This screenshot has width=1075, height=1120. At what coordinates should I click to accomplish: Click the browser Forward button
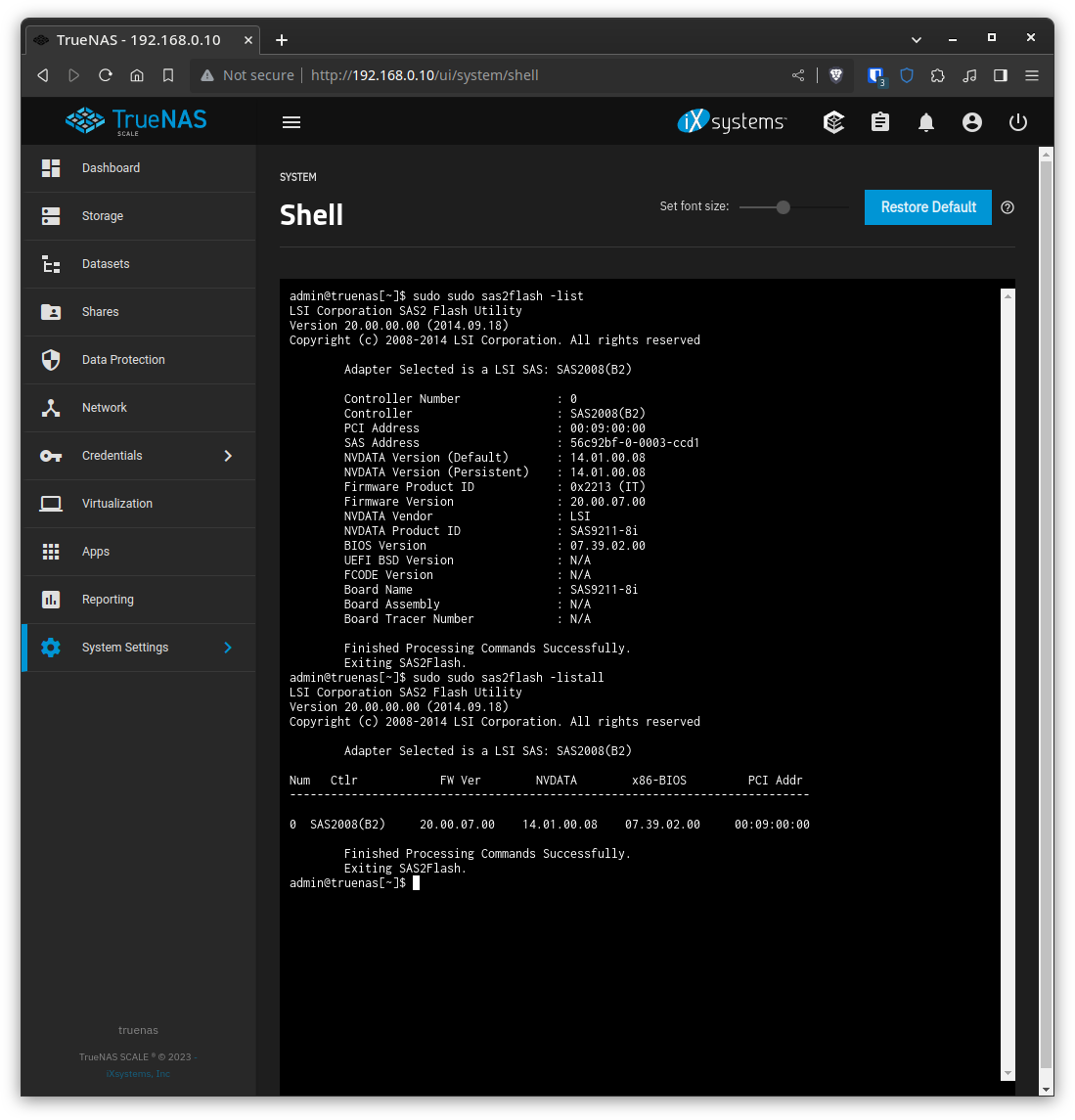pyautogui.click(x=73, y=75)
